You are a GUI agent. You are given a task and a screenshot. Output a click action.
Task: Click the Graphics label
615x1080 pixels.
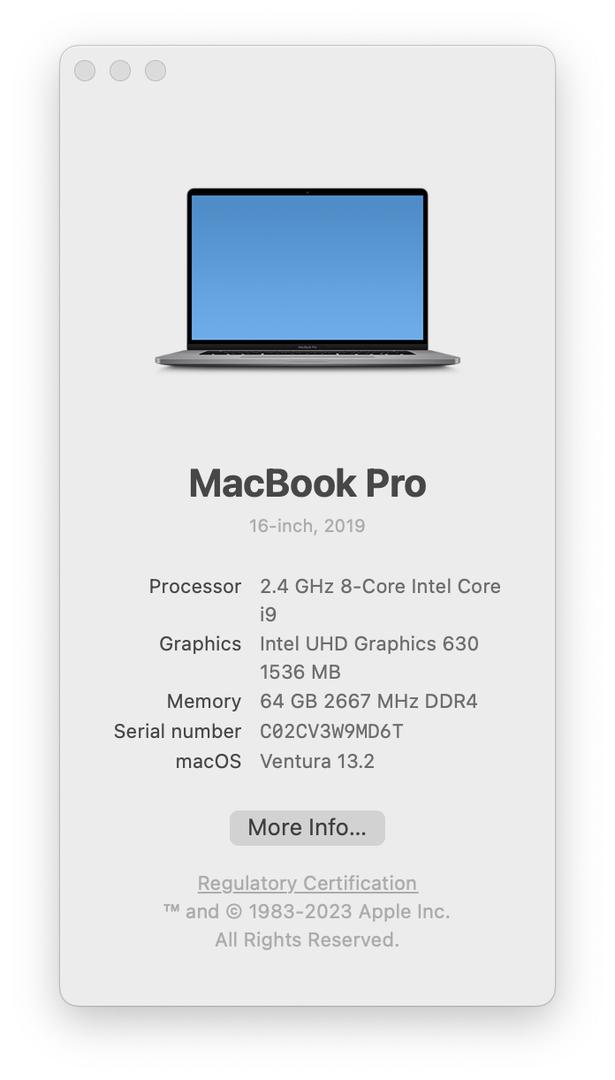pyautogui.click(x=200, y=644)
